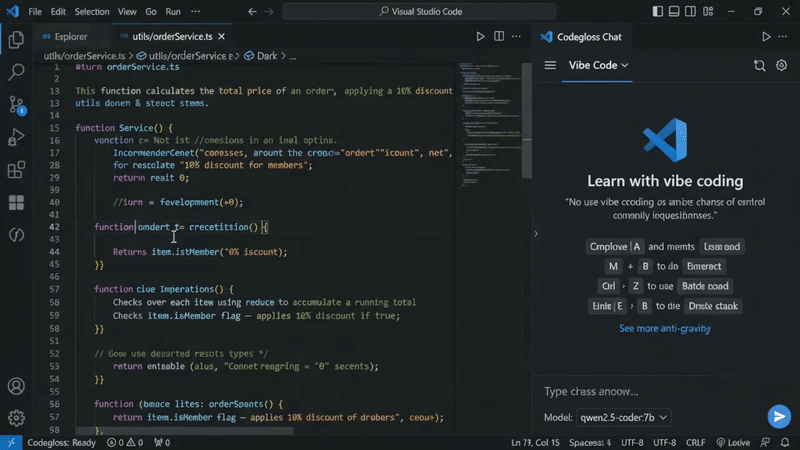
Task: Open Source Control view with badge
Action: pyautogui.click(x=17, y=105)
